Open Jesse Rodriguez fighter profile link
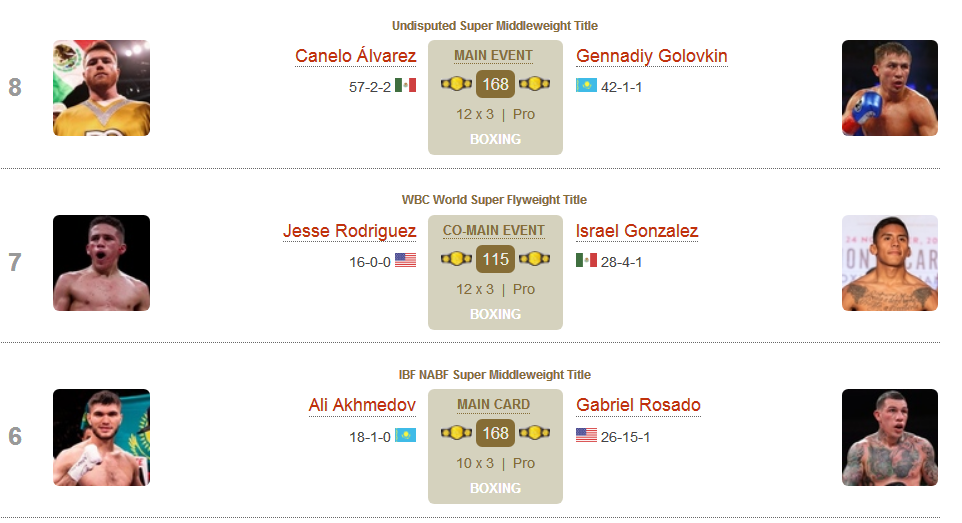 tap(349, 231)
